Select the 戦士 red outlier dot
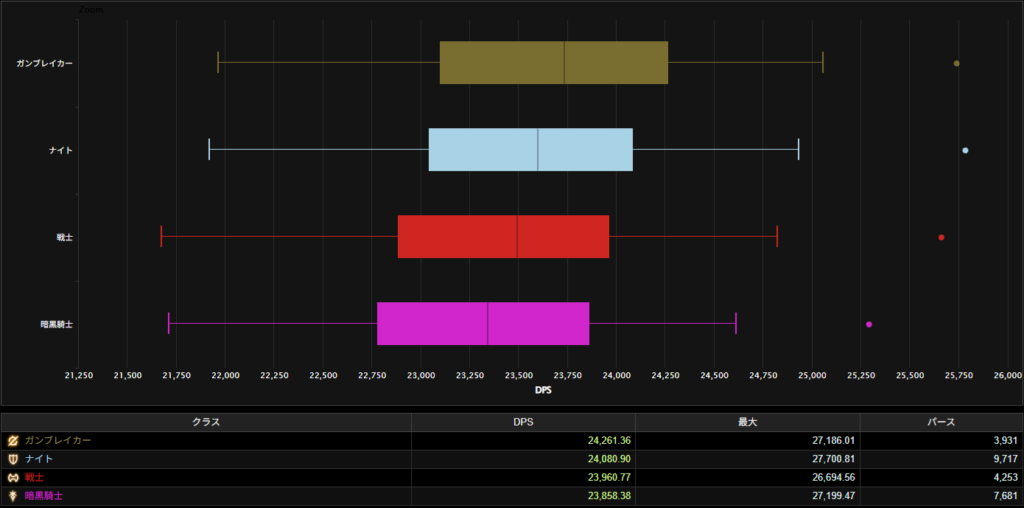Screen dimensions: 1024x508 coord(941,237)
